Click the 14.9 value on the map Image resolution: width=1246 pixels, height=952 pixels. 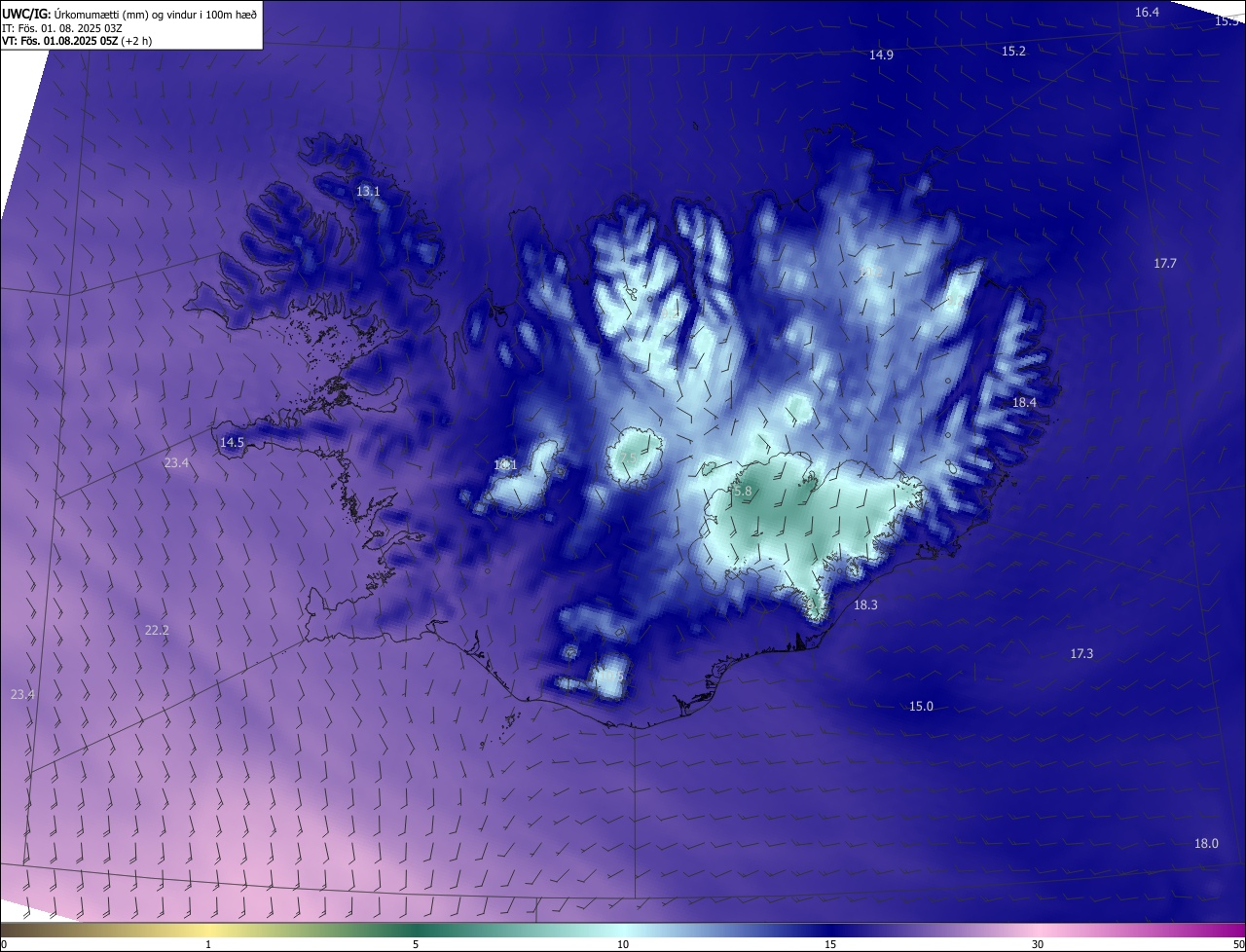[x=881, y=55]
